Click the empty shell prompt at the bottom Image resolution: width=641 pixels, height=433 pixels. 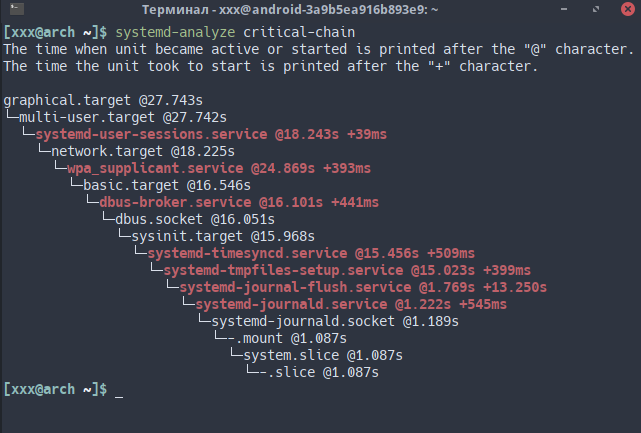coord(119,389)
